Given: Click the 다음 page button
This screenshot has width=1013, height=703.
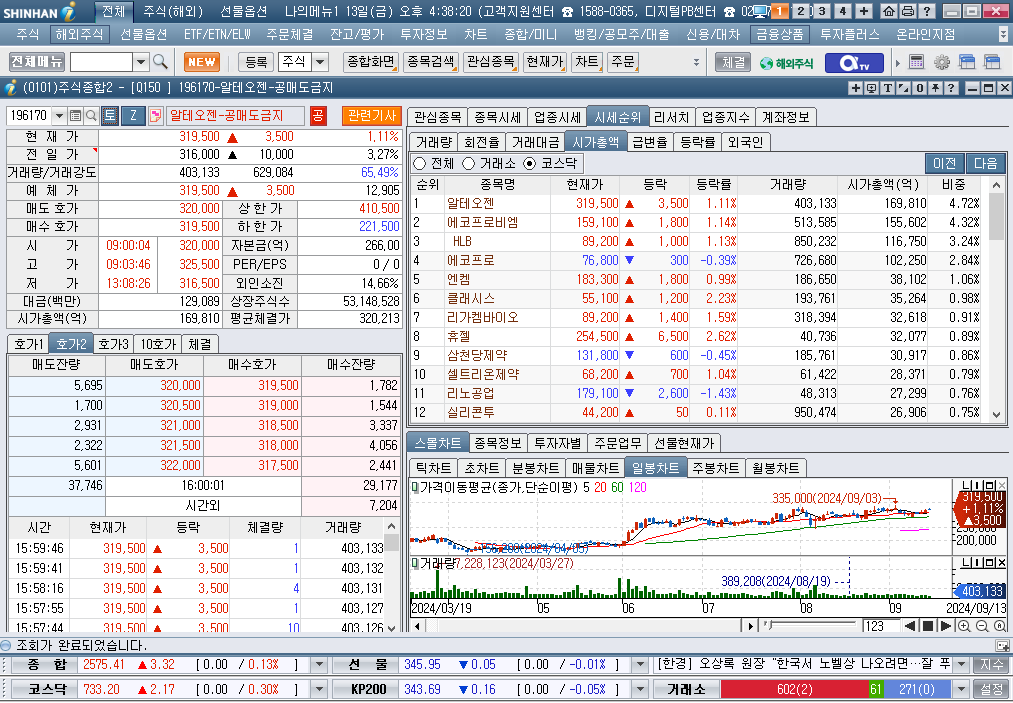Looking at the screenshot, I should pyautogui.click(x=985, y=163).
